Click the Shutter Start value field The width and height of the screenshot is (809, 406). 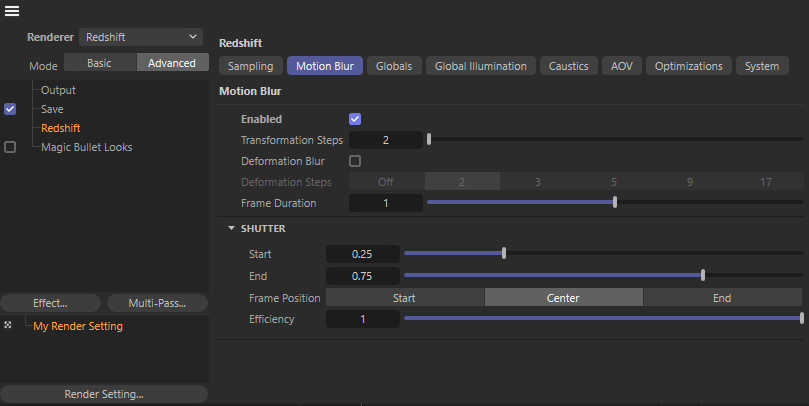click(363, 254)
